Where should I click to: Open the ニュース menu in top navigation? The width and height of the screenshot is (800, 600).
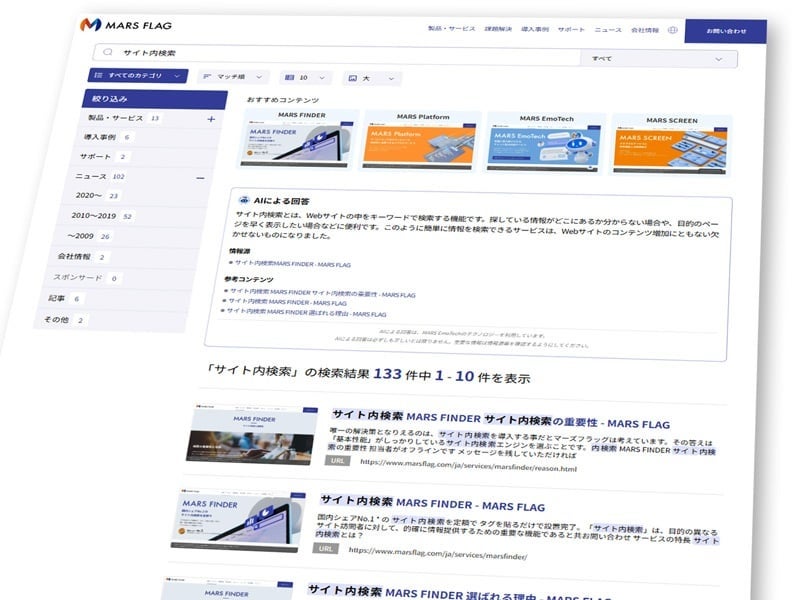click(608, 29)
